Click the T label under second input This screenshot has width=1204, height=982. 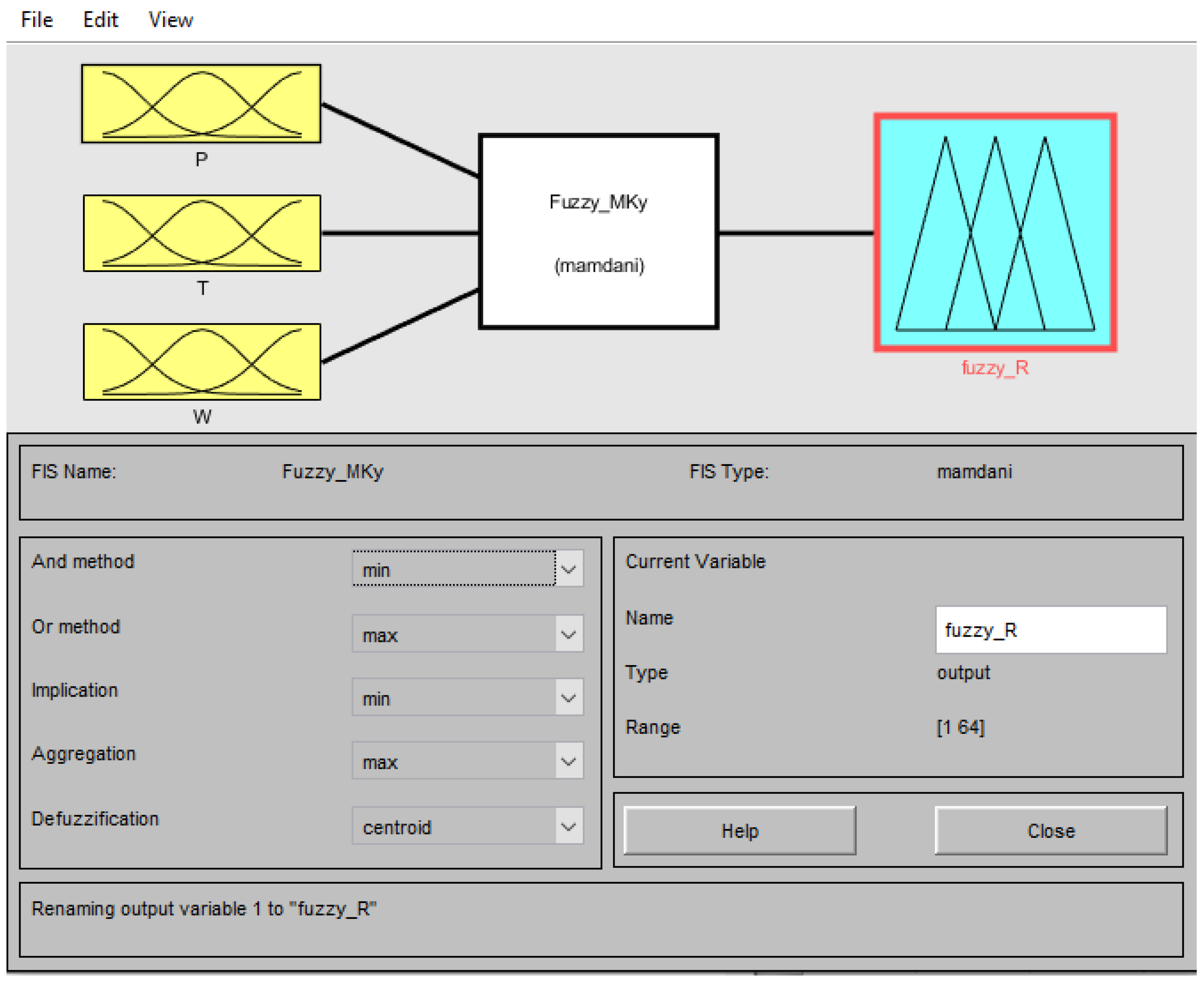pyautogui.click(x=202, y=289)
